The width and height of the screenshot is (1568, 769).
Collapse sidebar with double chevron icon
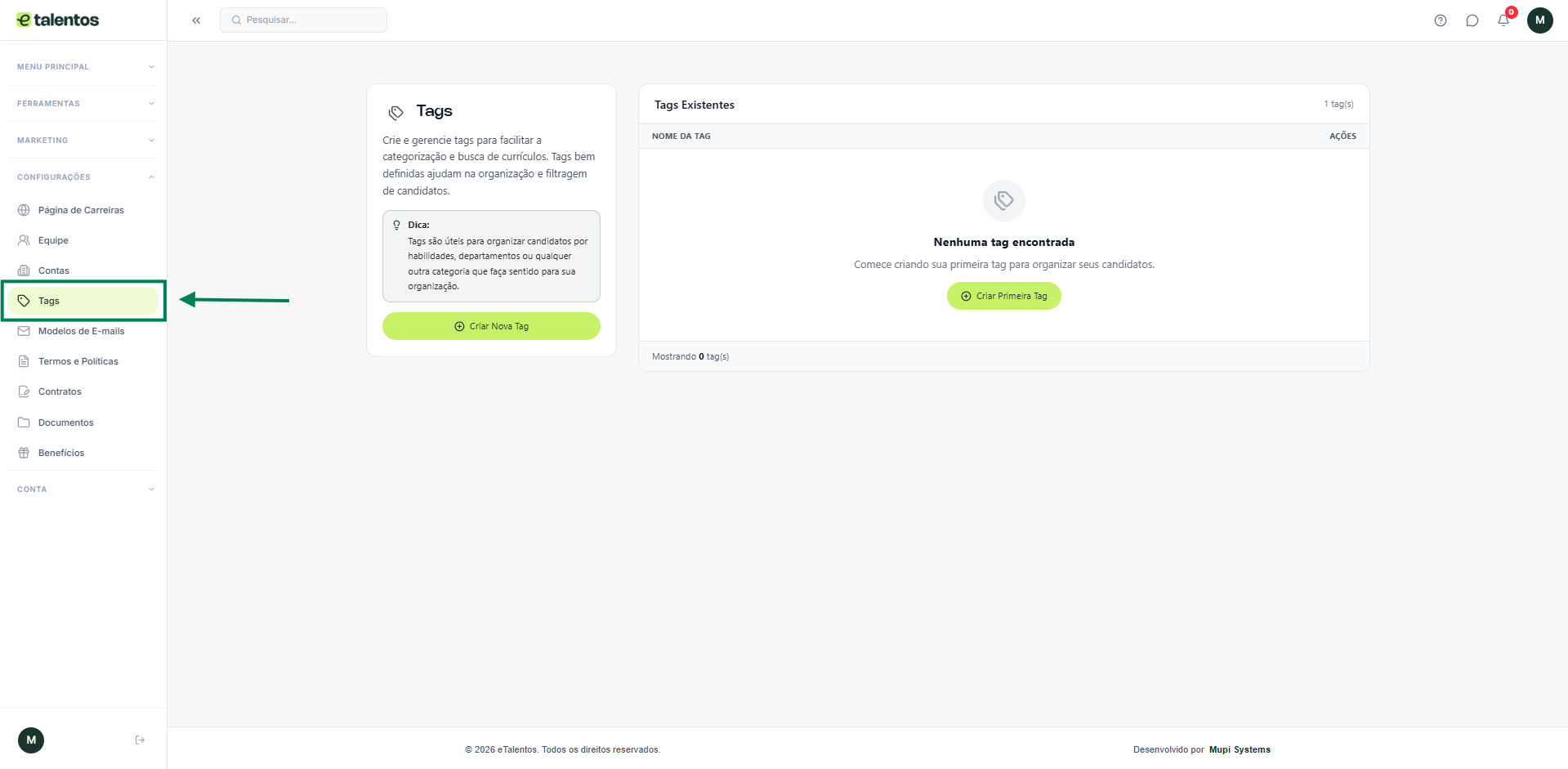point(196,20)
